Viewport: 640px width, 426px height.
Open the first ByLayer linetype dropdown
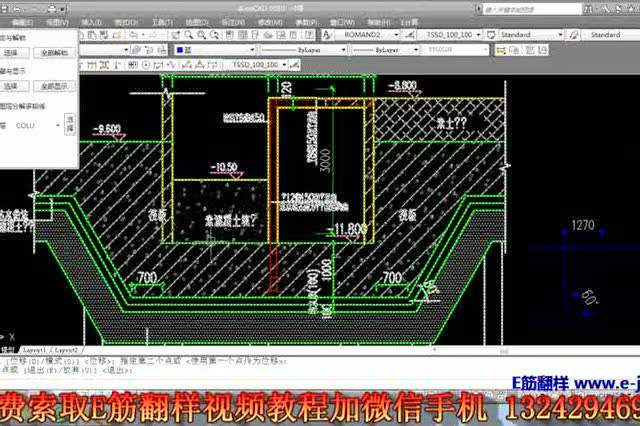click(x=343, y=50)
